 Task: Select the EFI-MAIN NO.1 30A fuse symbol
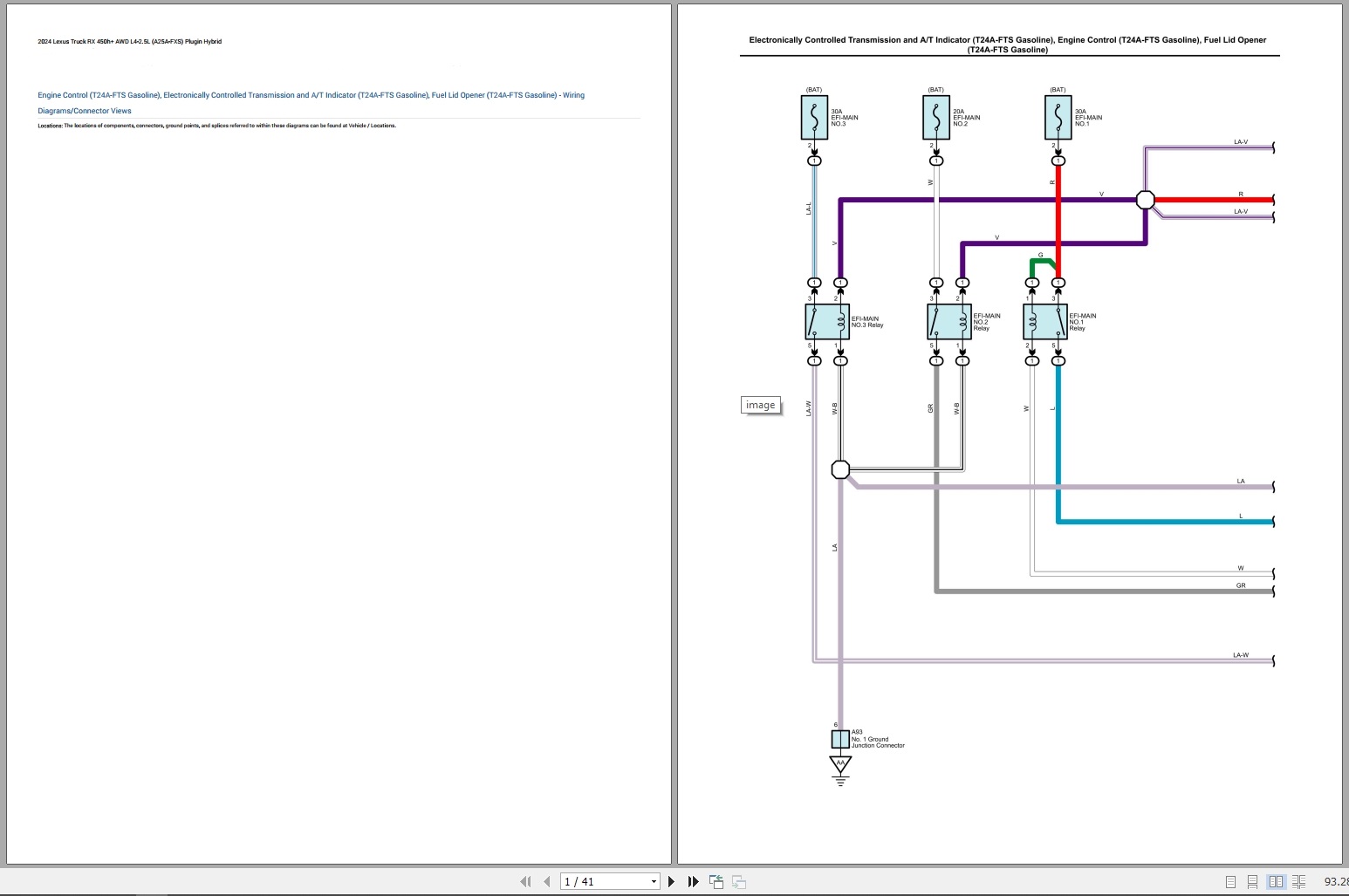pyautogui.click(x=1058, y=118)
